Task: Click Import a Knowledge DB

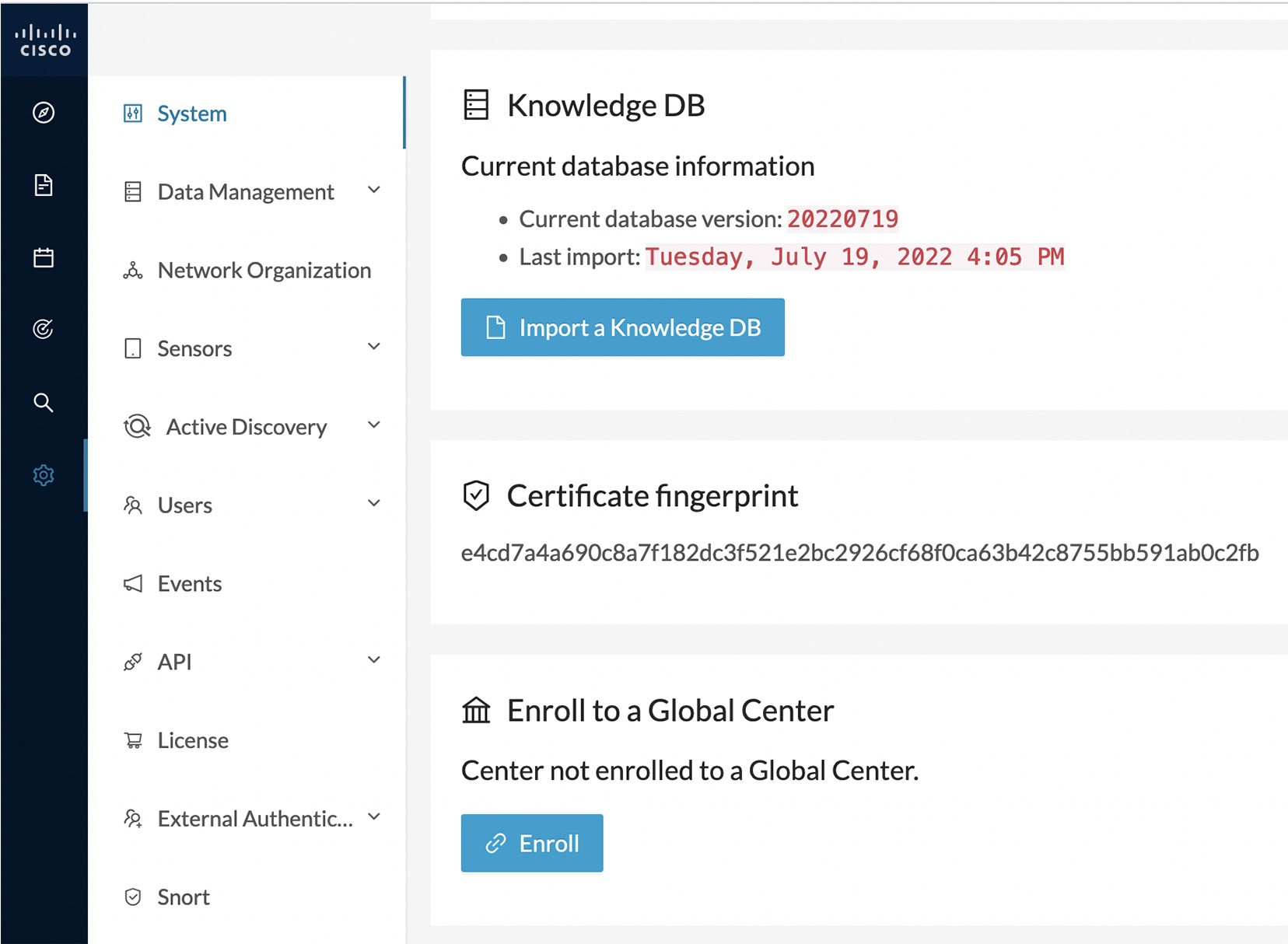Action: pos(622,327)
